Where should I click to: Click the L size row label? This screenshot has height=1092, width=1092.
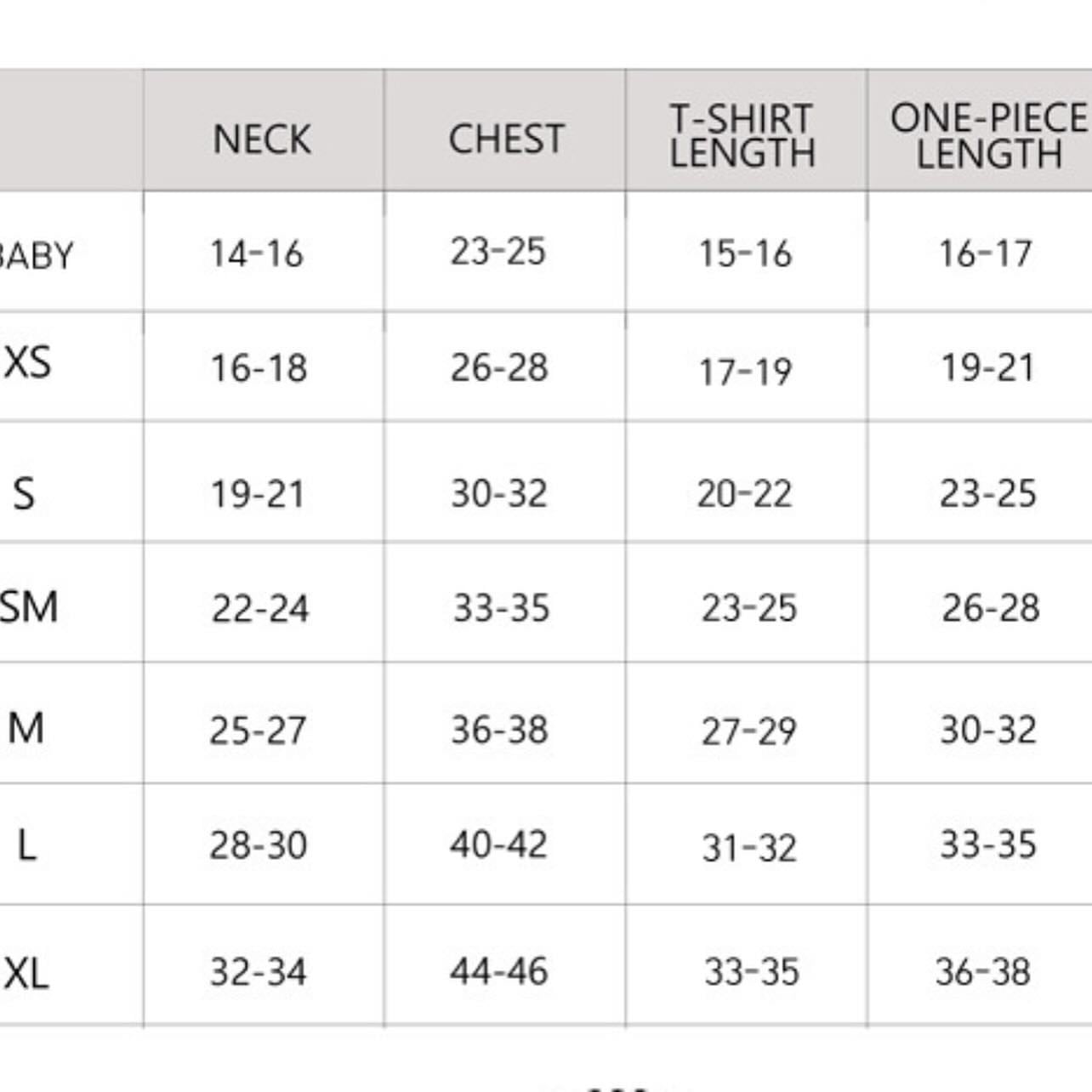pos(26,845)
